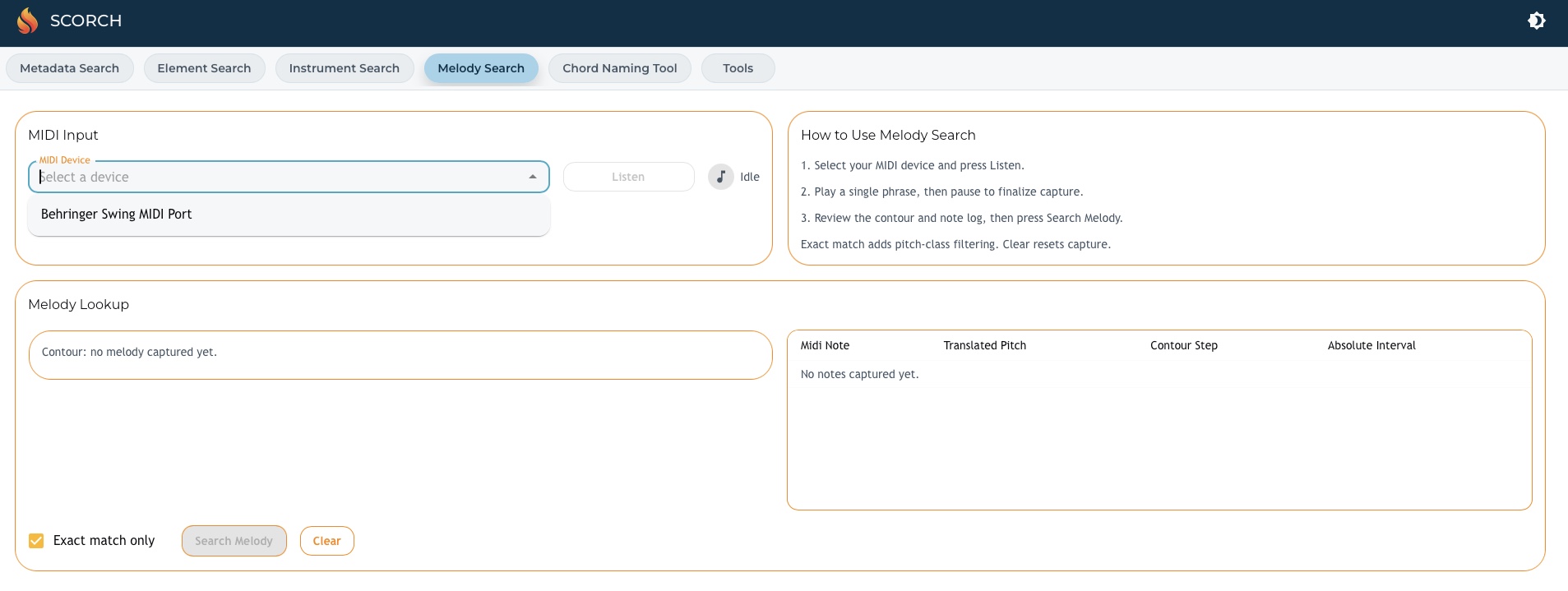
Task: Select Behringer Swing MIDI Port option
Action: 117,215
